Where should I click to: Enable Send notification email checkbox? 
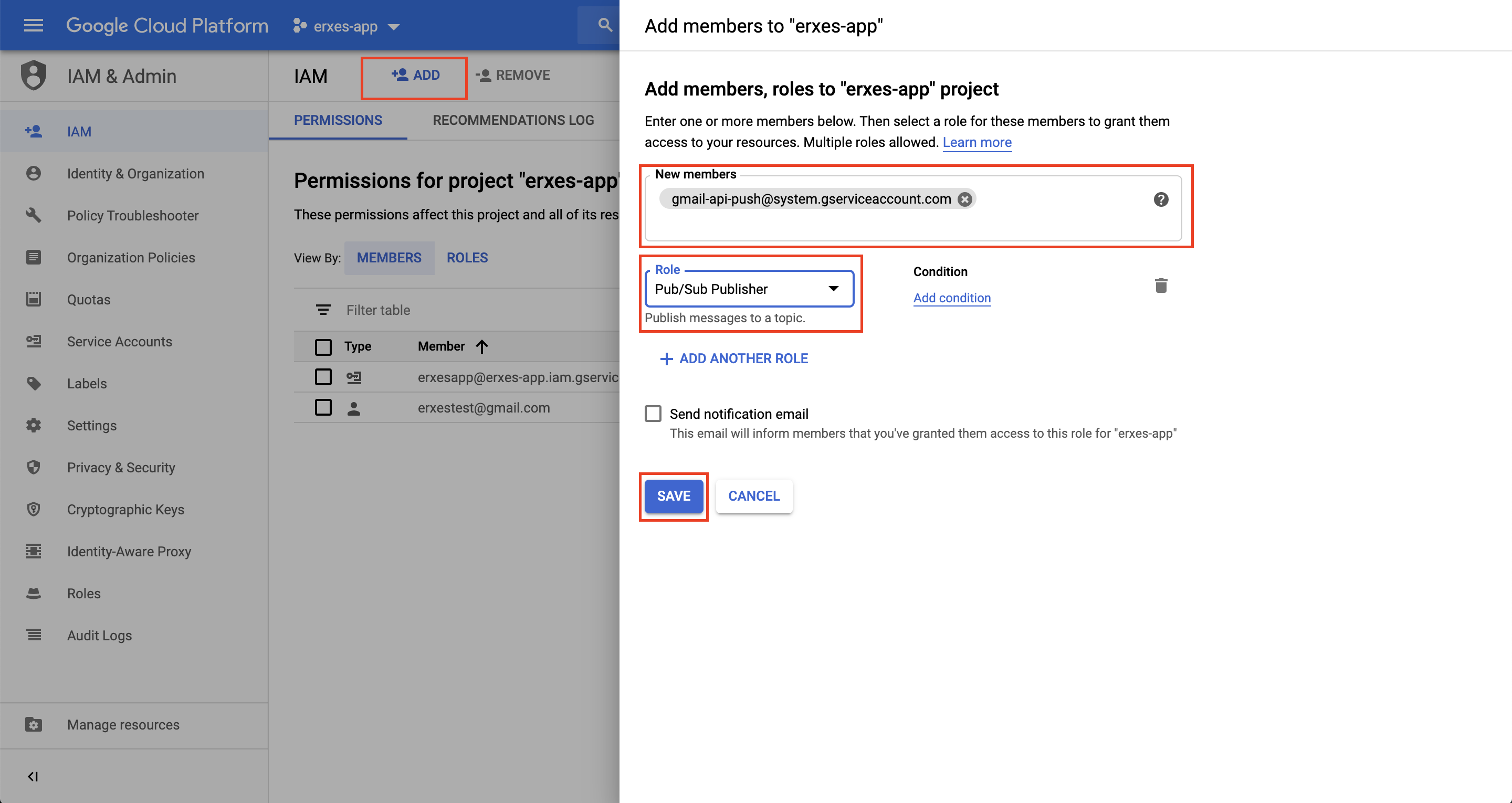(653, 414)
